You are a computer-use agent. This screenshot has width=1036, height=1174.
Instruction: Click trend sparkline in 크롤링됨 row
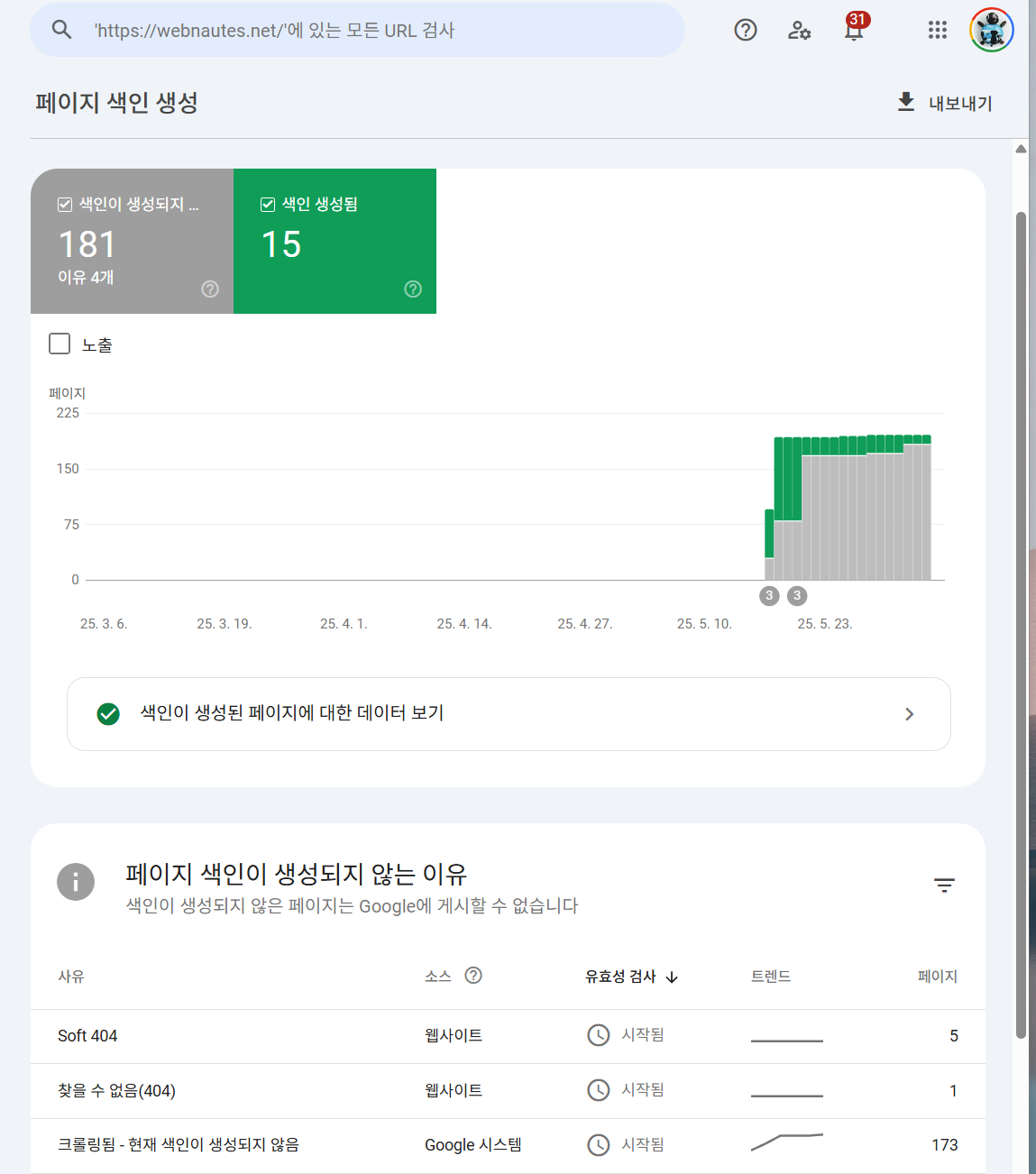pyautogui.click(x=787, y=1142)
